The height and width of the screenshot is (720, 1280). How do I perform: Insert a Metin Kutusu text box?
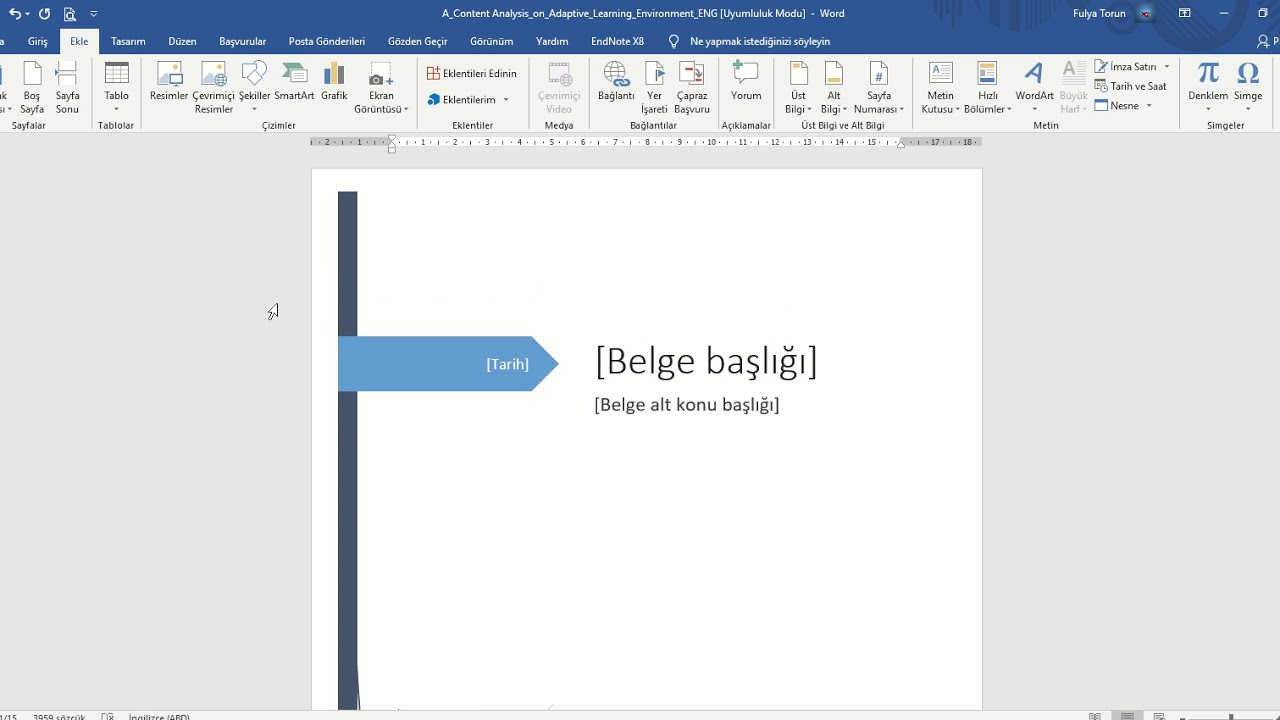point(940,88)
